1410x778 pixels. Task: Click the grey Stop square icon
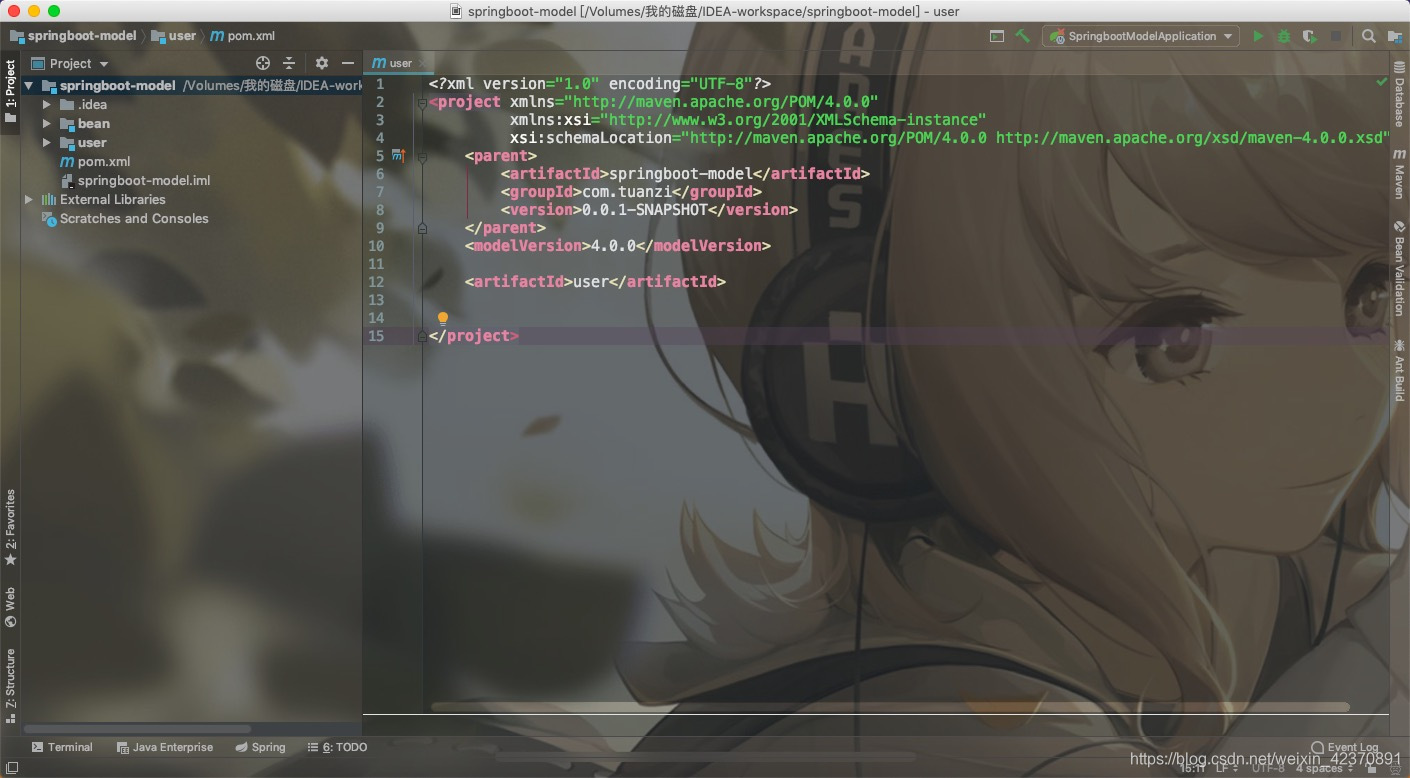(1336, 36)
